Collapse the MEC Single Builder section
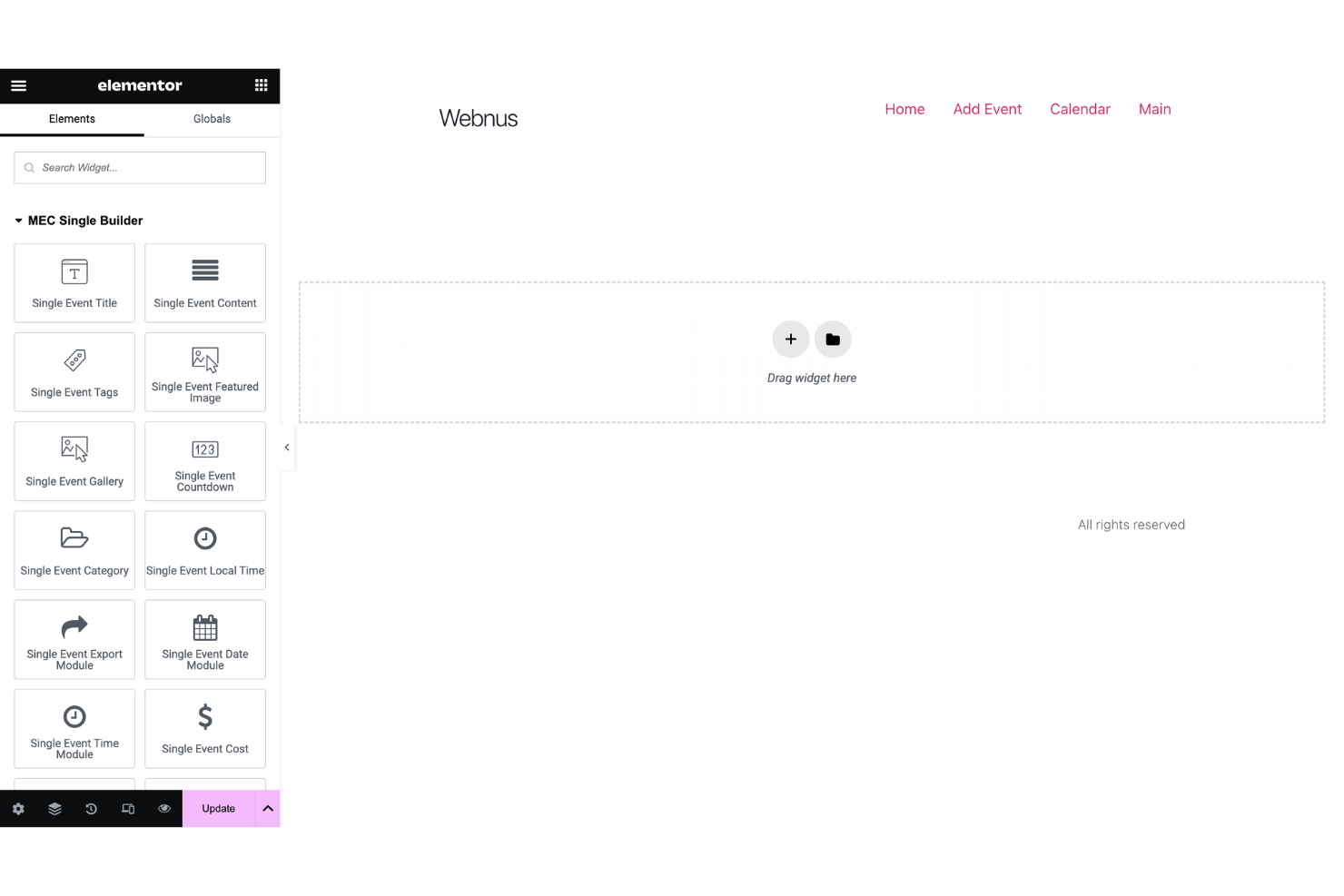The height and width of the screenshot is (896, 1344). coord(18,220)
